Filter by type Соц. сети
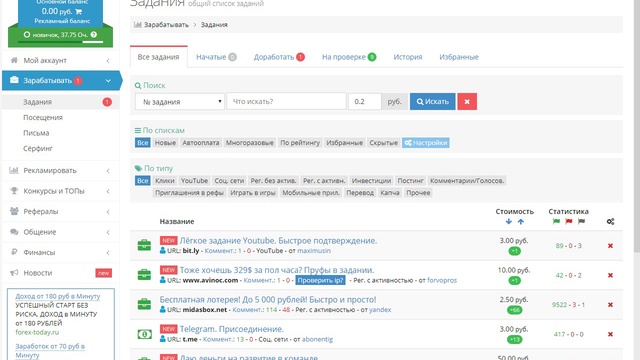The width and height of the screenshot is (640, 360). click(229, 181)
